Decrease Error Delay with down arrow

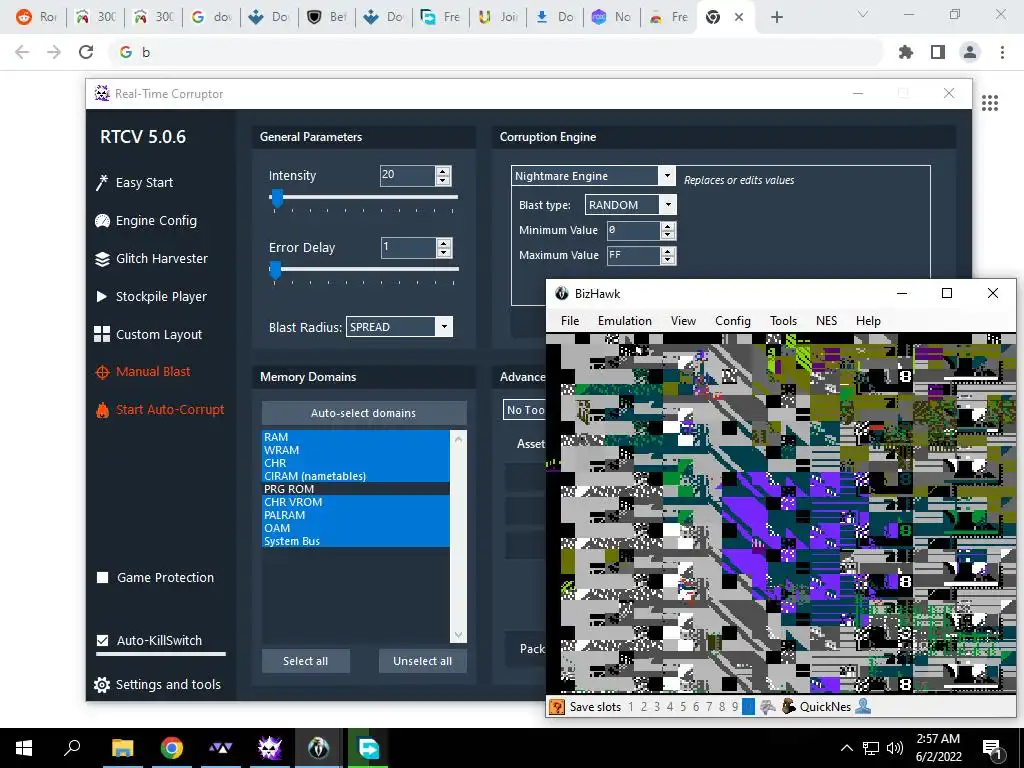tap(444, 252)
